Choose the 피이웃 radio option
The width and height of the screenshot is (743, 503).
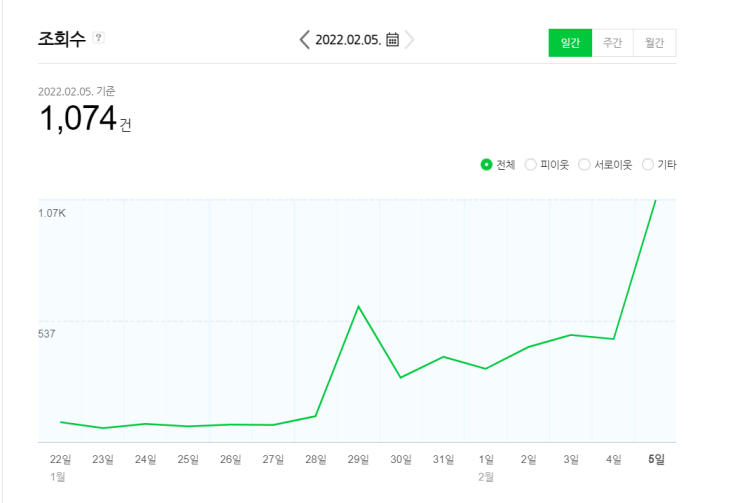(x=531, y=164)
